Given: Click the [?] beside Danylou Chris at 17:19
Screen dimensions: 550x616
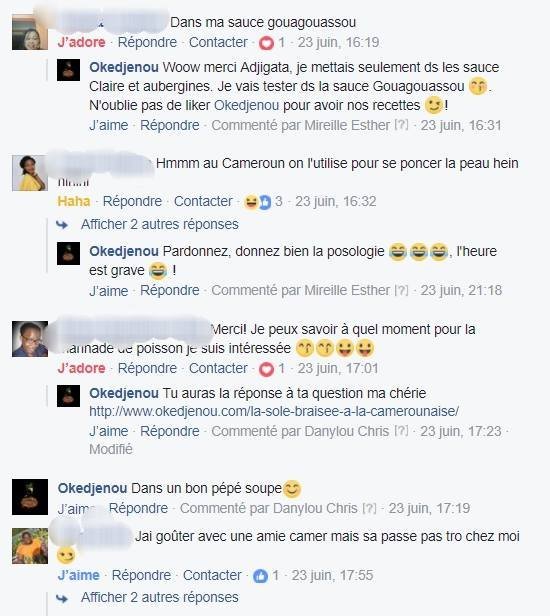Looking at the screenshot, I should pyautogui.click(x=369, y=508).
